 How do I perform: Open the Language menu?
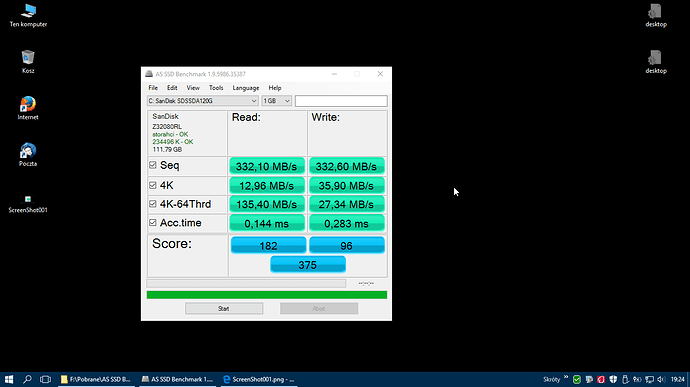click(x=246, y=88)
